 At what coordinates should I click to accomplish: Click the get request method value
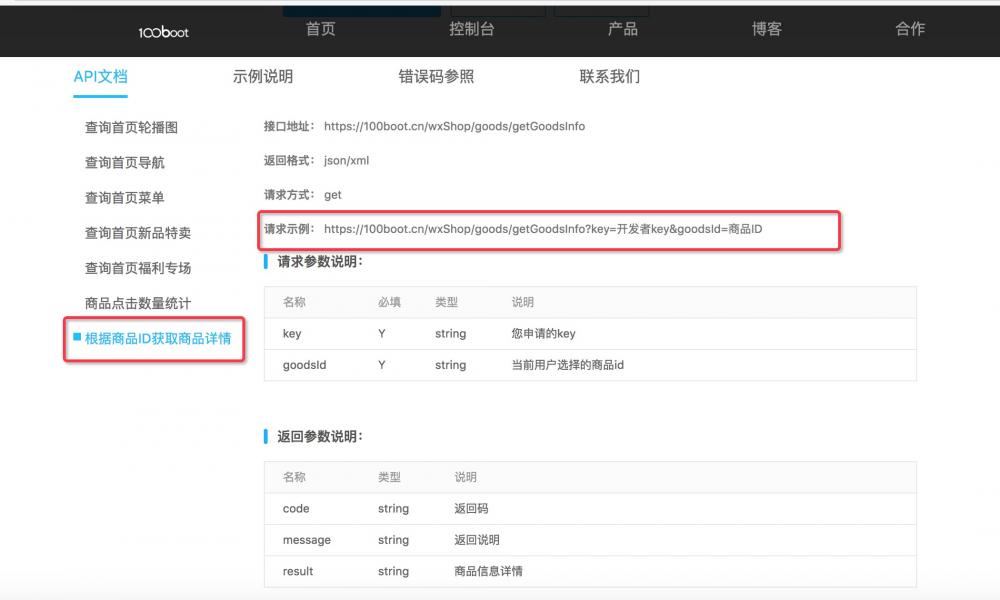[x=332, y=195]
